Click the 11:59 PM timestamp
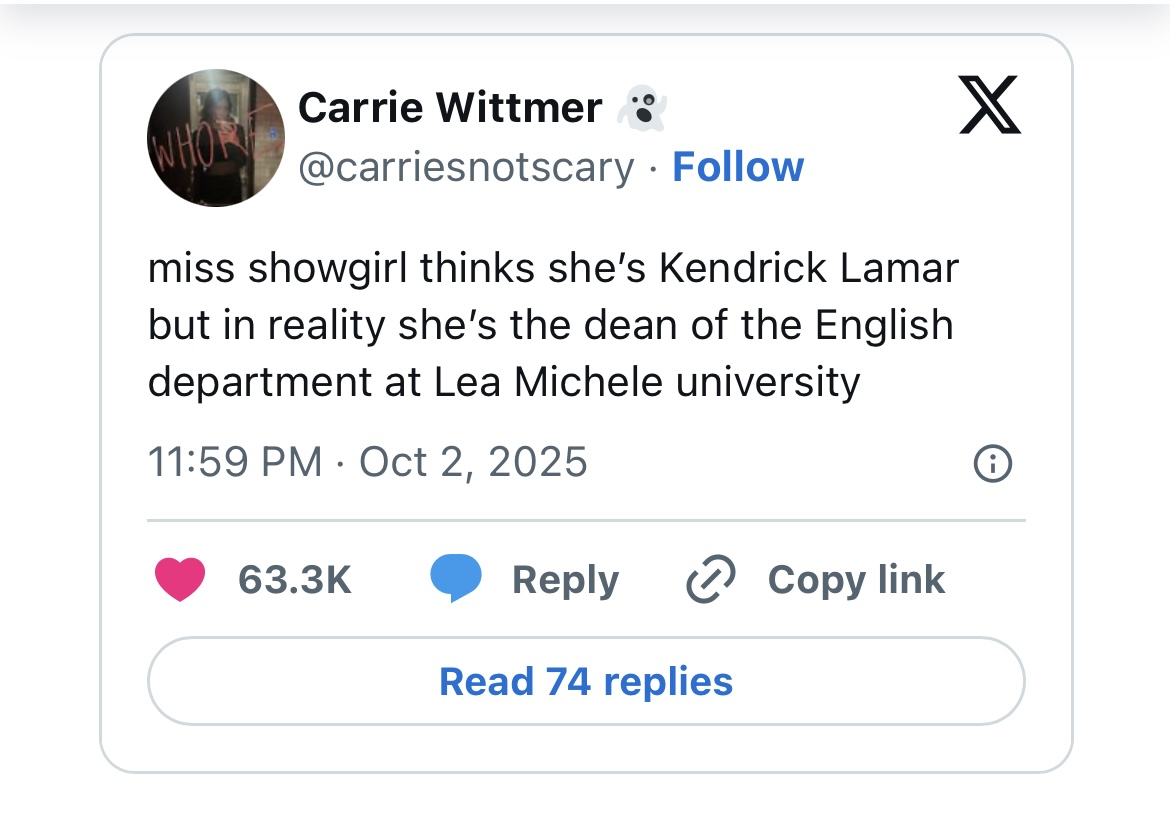This screenshot has height=826, width=1170. point(235,462)
